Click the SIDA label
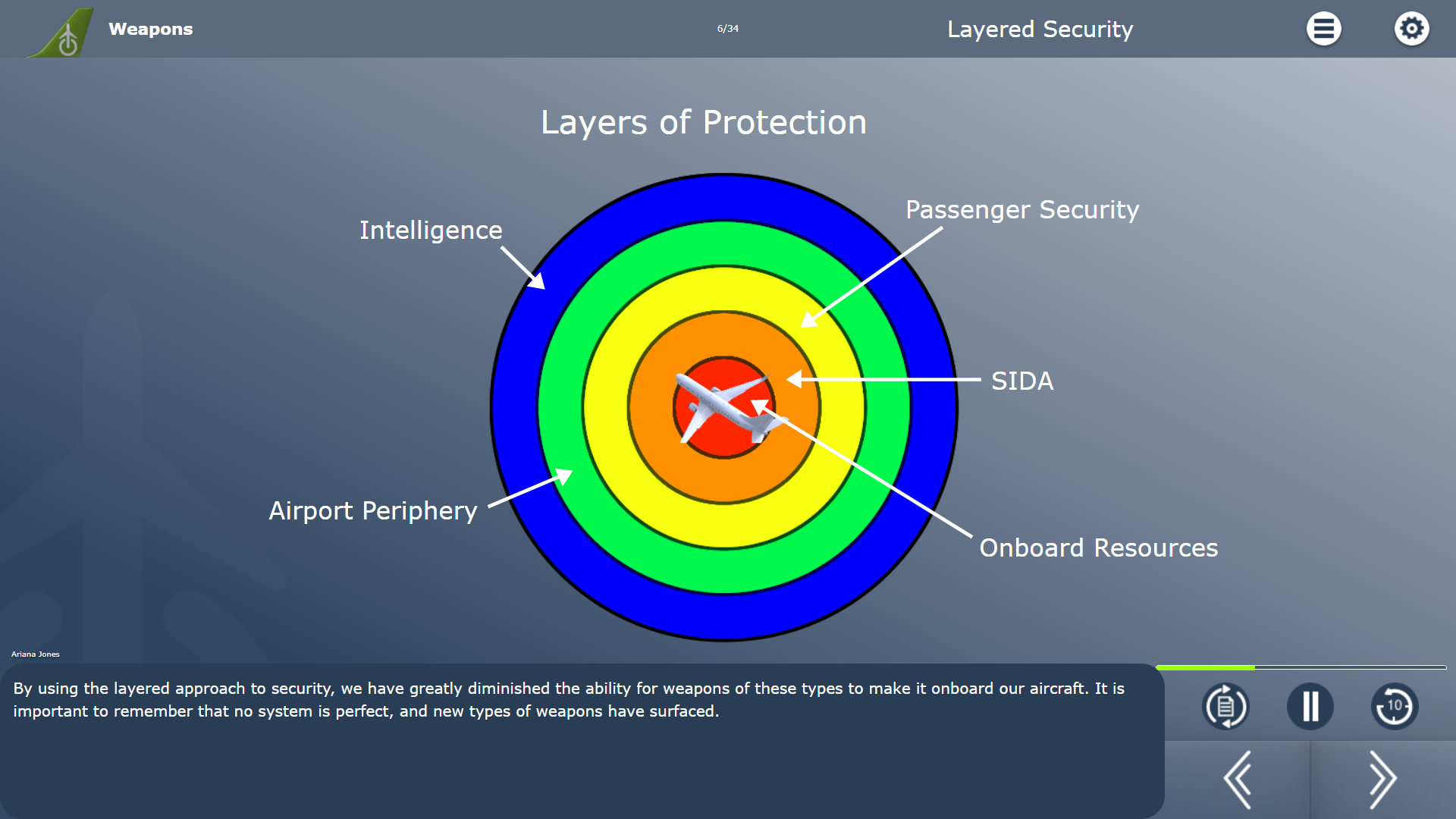The height and width of the screenshot is (819, 1456). [x=1022, y=381]
